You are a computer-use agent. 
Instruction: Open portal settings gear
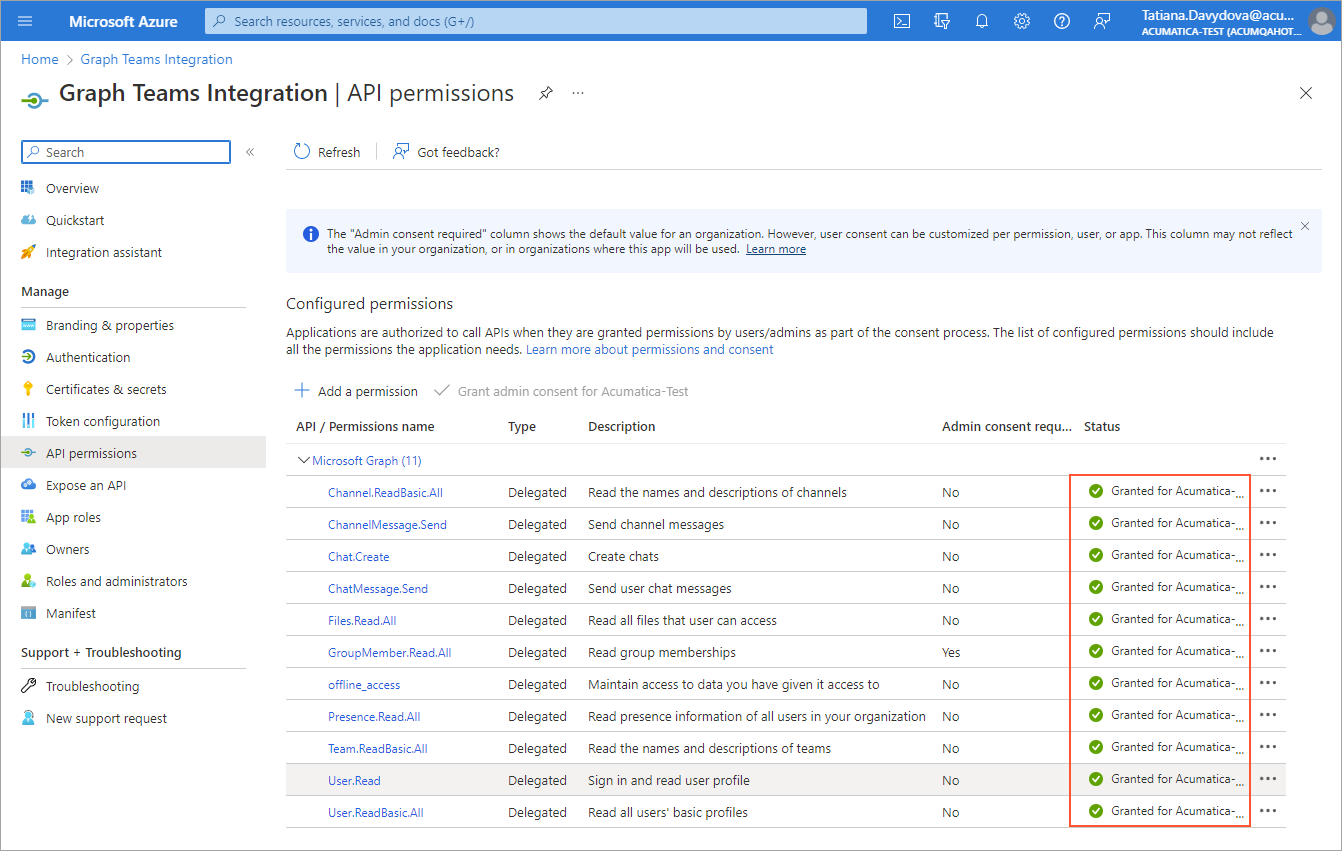click(1021, 21)
